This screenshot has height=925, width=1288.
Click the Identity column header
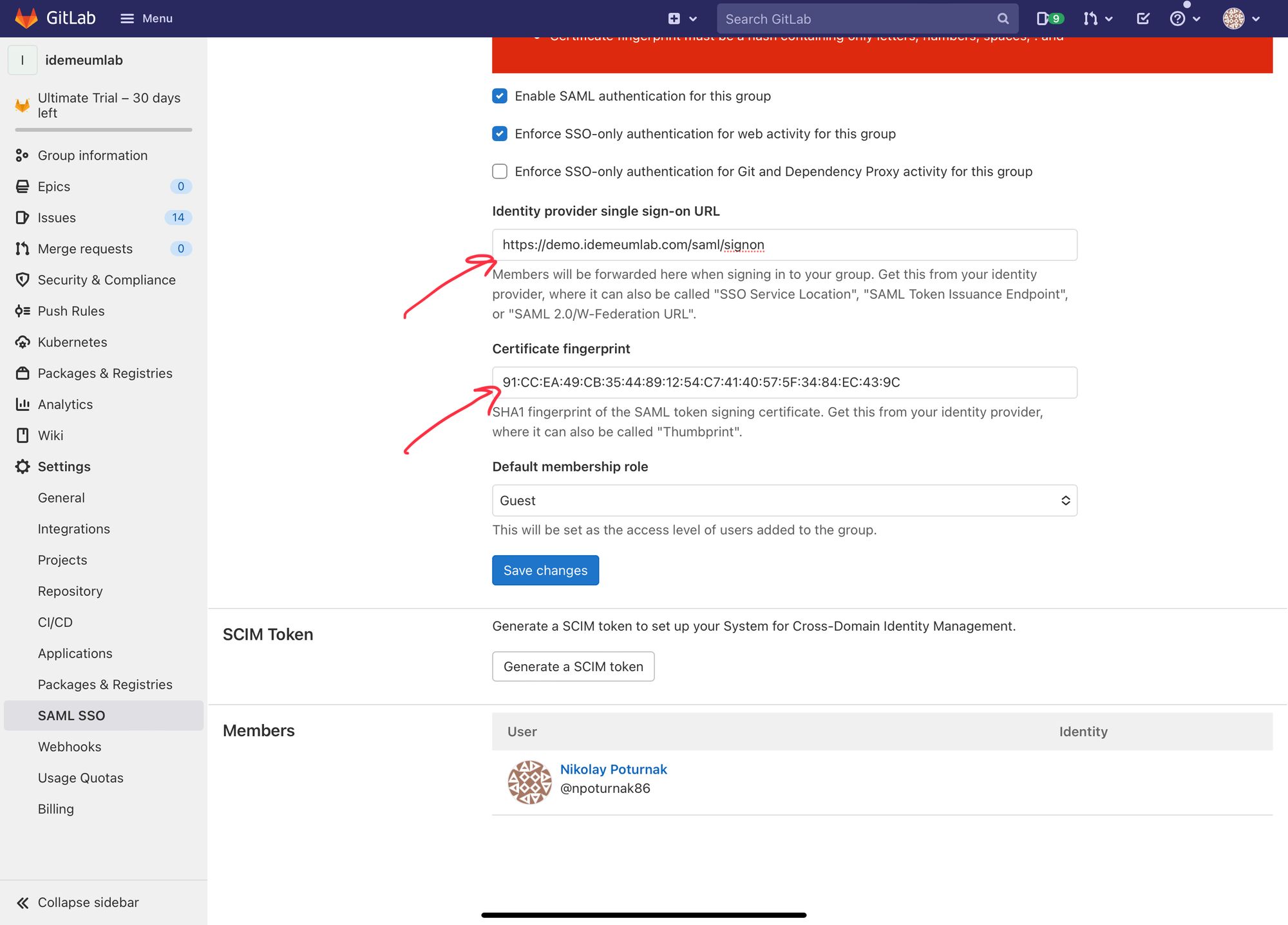pos(1083,732)
